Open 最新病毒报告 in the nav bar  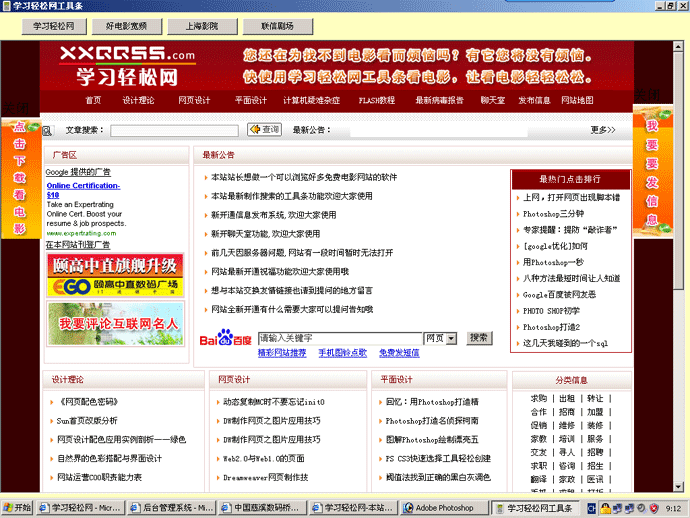(x=439, y=100)
